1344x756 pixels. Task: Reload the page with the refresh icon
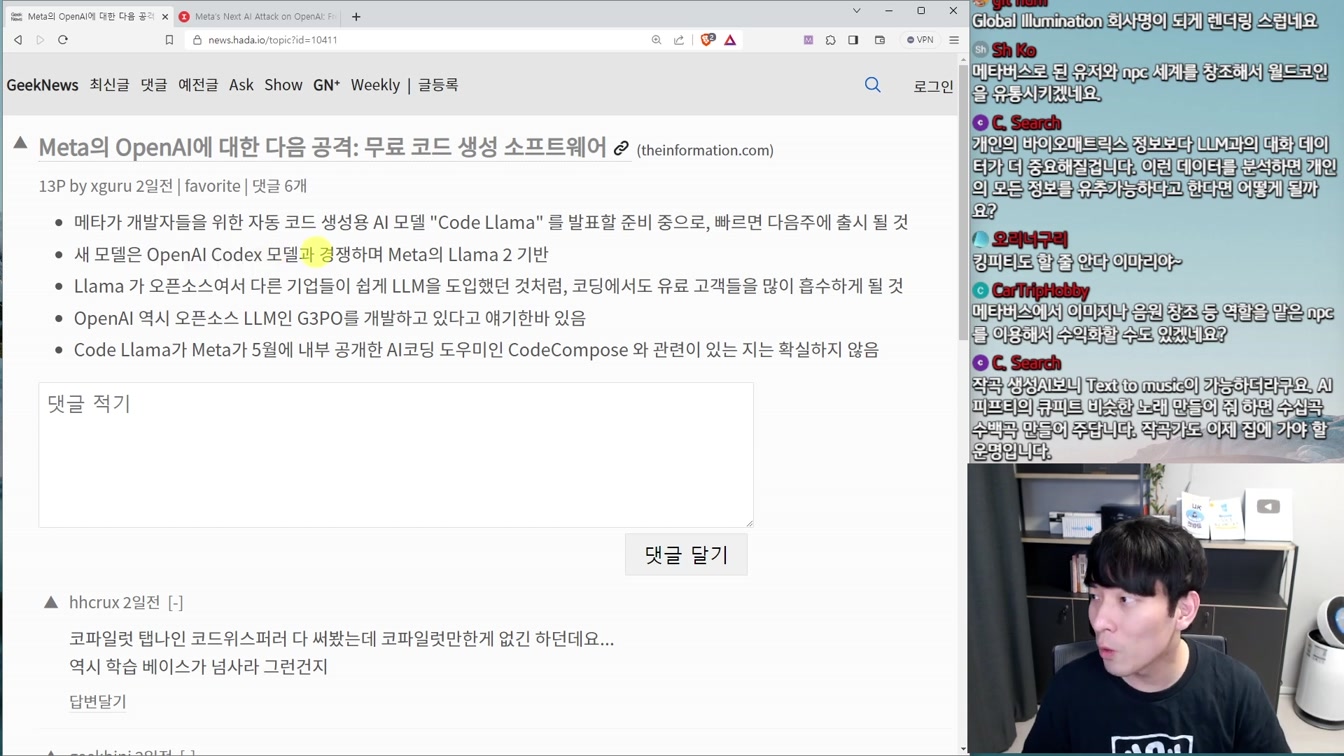[x=63, y=40]
